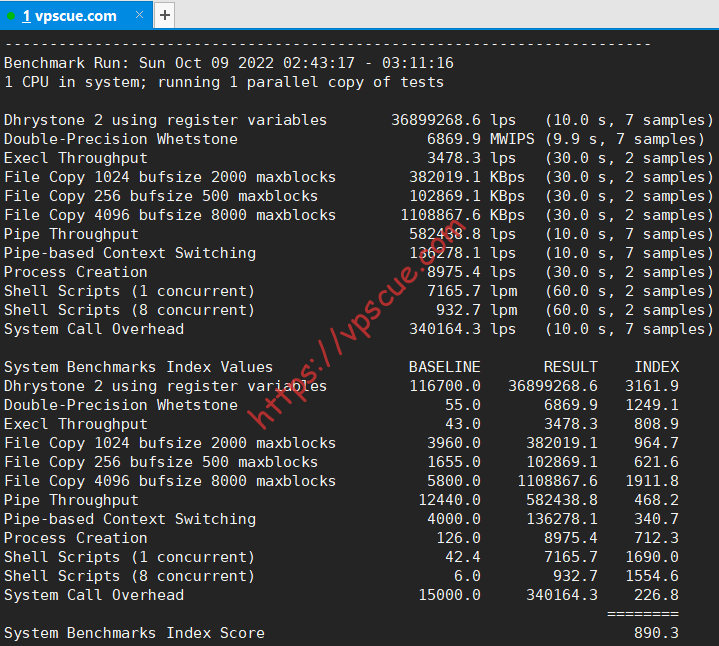Click 'System Benchmarks Index Score' label
This screenshot has height=646, width=719.
(134, 633)
